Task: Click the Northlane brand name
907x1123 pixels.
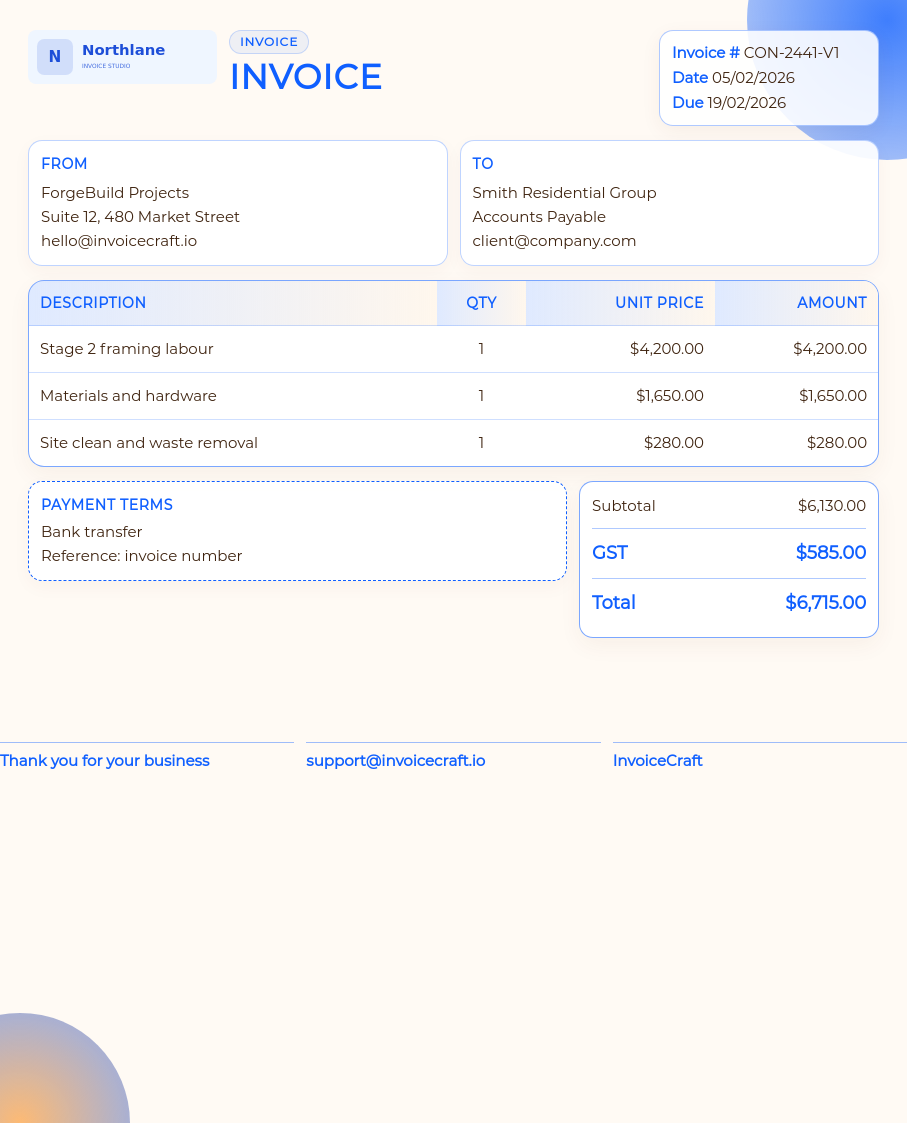Action: (x=123, y=50)
